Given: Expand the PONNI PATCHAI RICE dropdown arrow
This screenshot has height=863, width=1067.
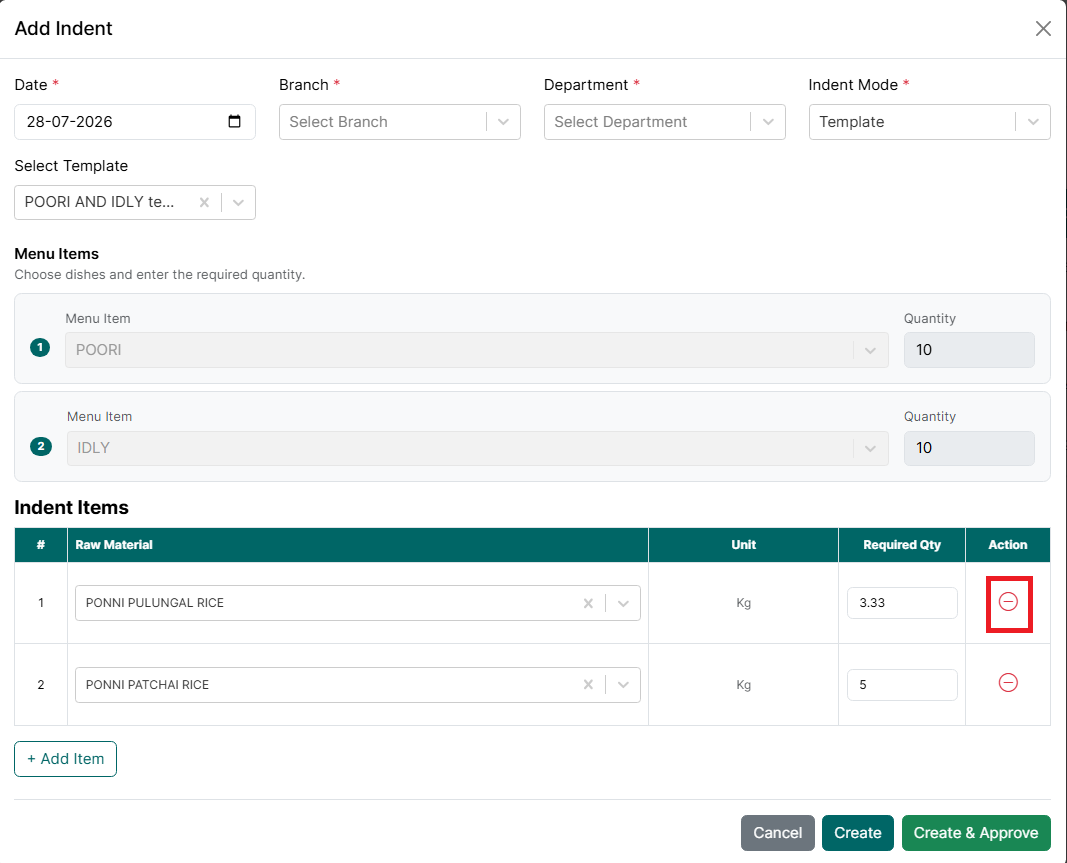Looking at the screenshot, I should (x=623, y=685).
